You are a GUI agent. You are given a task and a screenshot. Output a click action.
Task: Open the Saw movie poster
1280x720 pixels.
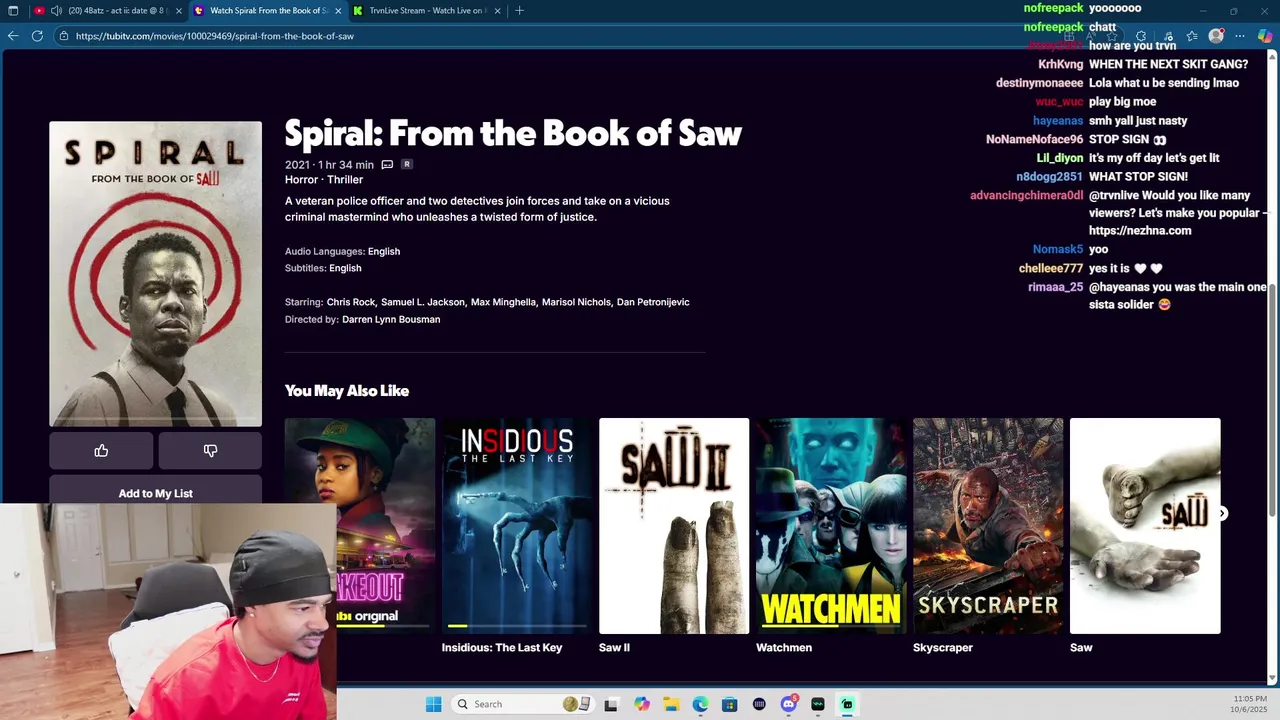click(x=1145, y=526)
